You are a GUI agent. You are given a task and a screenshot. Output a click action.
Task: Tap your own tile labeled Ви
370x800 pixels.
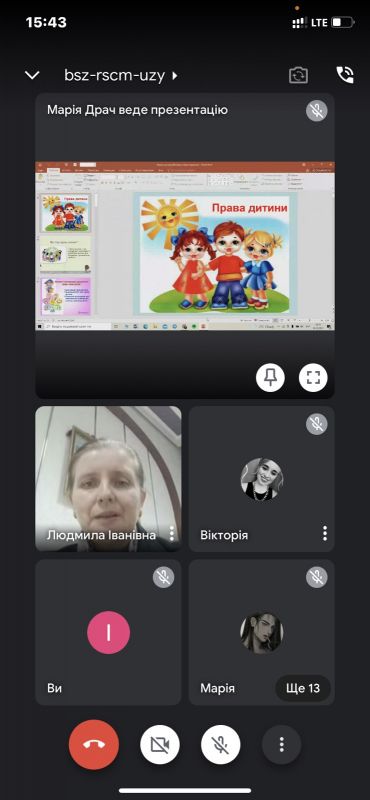click(108, 632)
